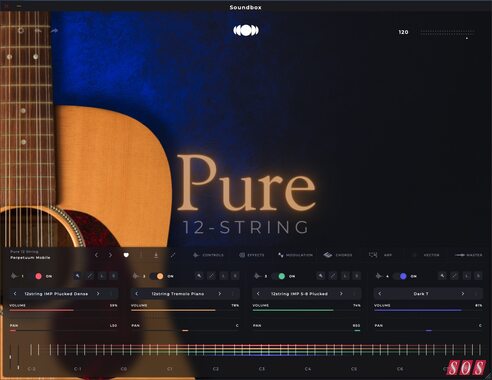
Task: Adjust layer 3 green volume slider
Action: tap(306, 310)
